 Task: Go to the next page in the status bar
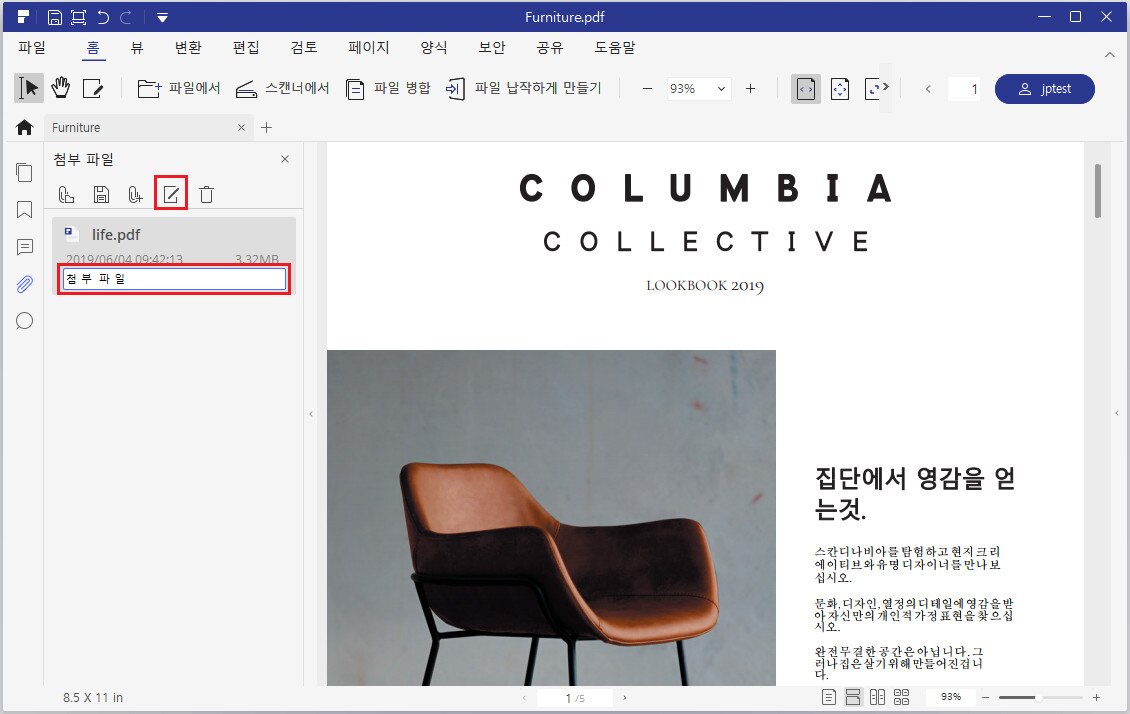point(624,697)
